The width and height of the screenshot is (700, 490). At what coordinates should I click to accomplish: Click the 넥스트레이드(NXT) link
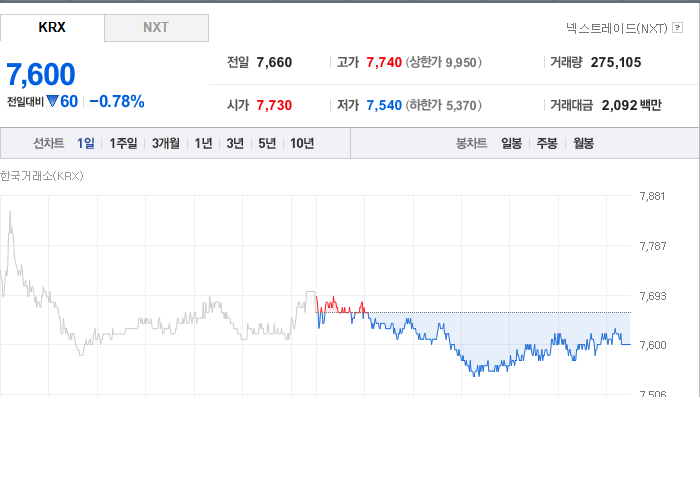[617, 28]
